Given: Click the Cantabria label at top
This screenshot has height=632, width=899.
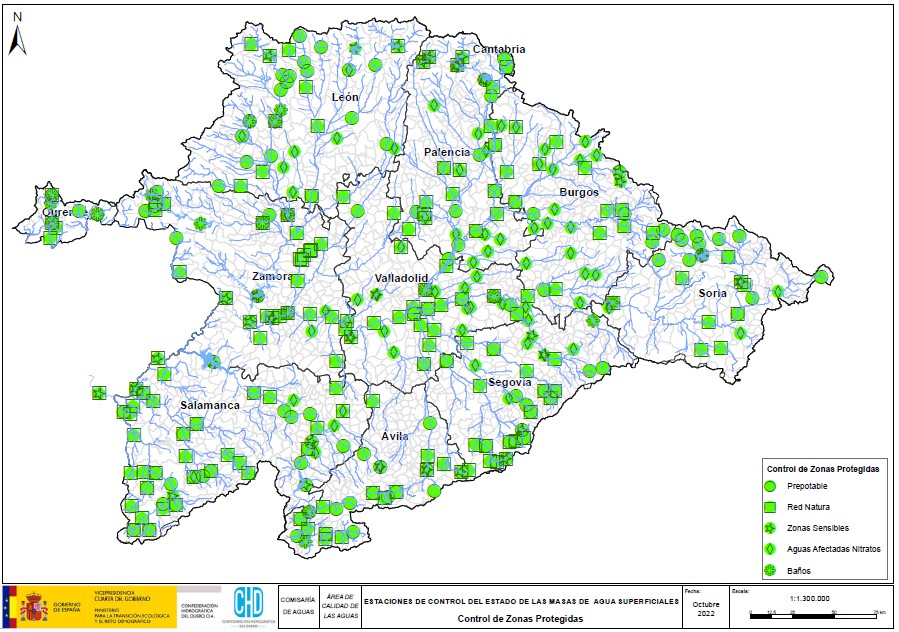Looking at the screenshot, I should click(x=500, y=49).
